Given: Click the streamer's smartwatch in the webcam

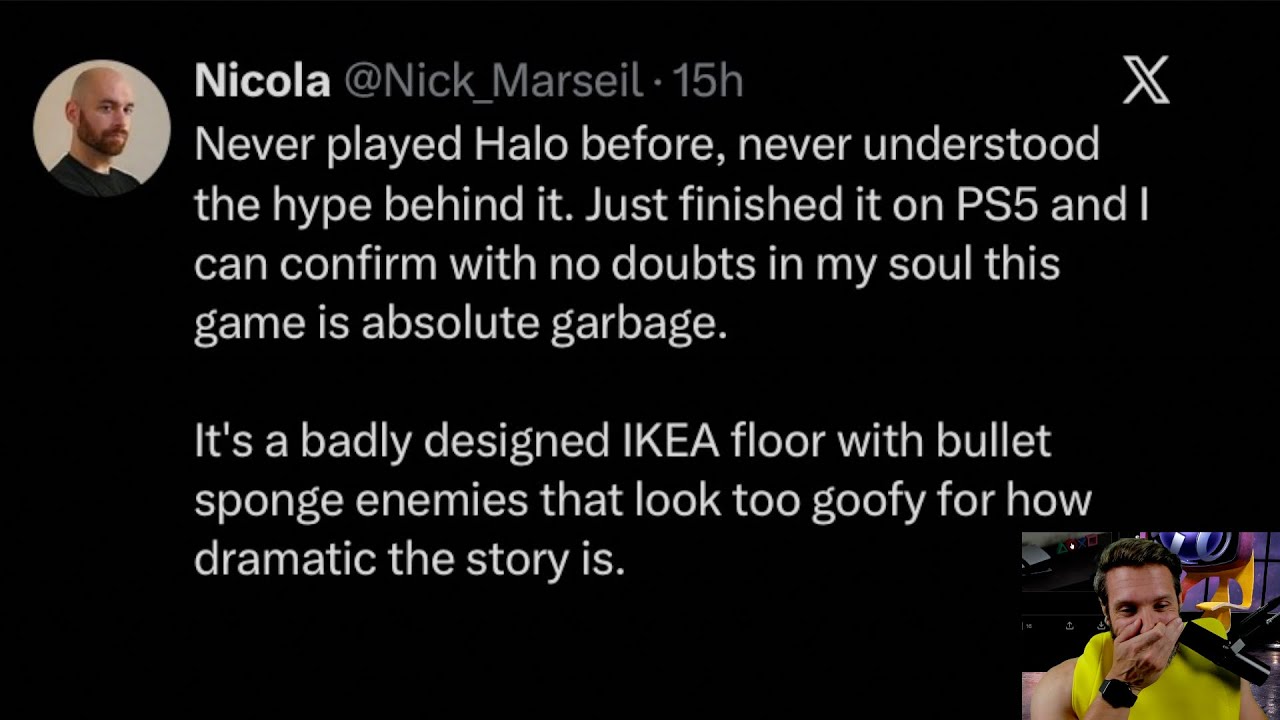Looking at the screenshot, I should [x=1118, y=693].
